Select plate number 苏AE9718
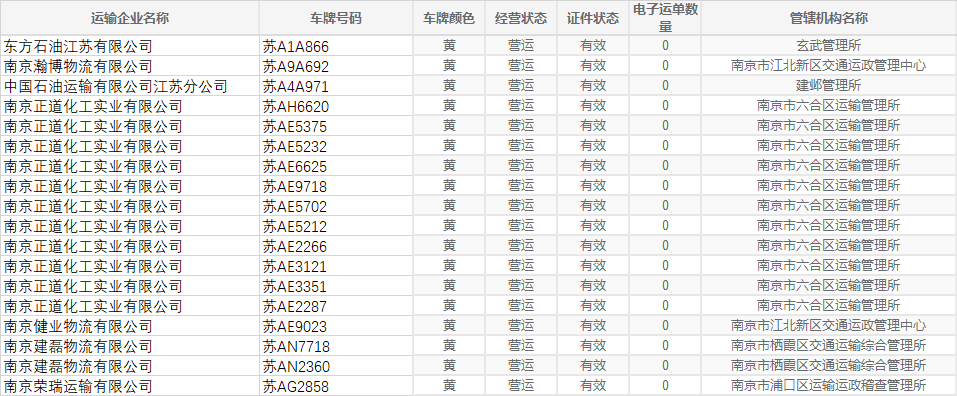 pyautogui.click(x=336, y=186)
